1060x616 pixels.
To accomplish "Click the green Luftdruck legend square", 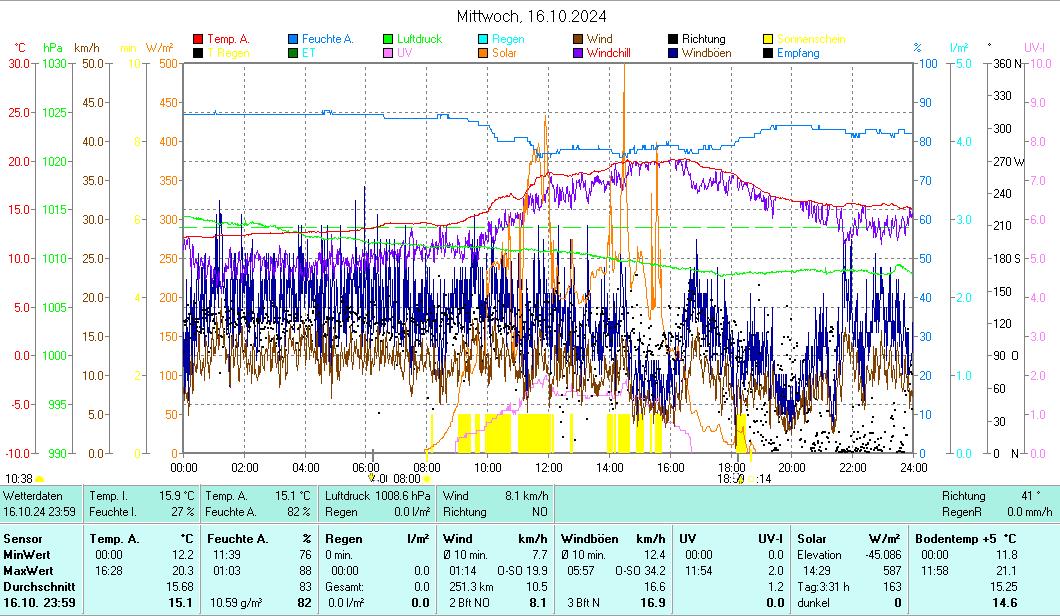I will coord(388,39).
